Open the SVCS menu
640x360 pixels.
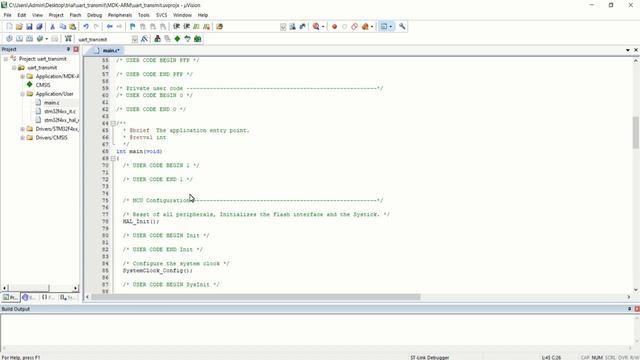162,15
